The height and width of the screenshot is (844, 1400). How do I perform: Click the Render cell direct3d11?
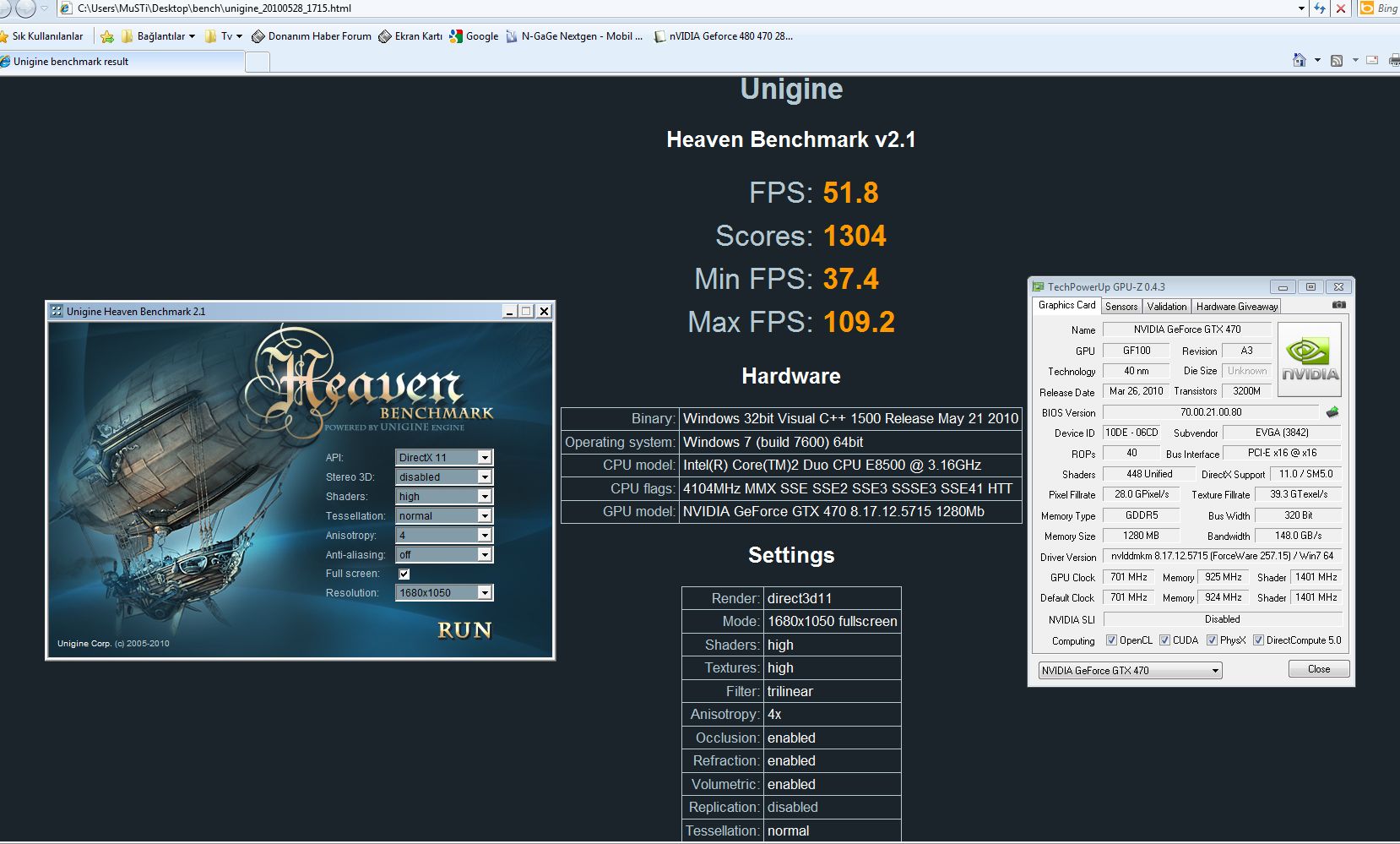833,598
